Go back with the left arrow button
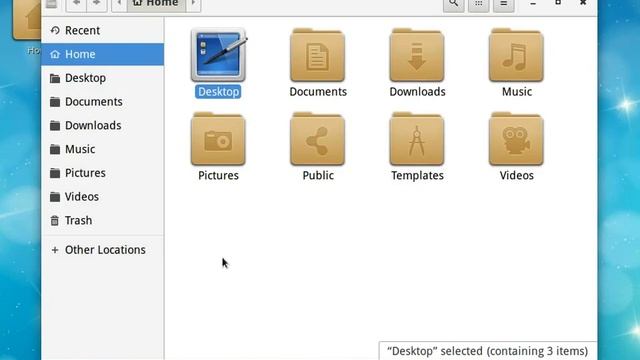The height and width of the screenshot is (360, 640). (76, 4)
